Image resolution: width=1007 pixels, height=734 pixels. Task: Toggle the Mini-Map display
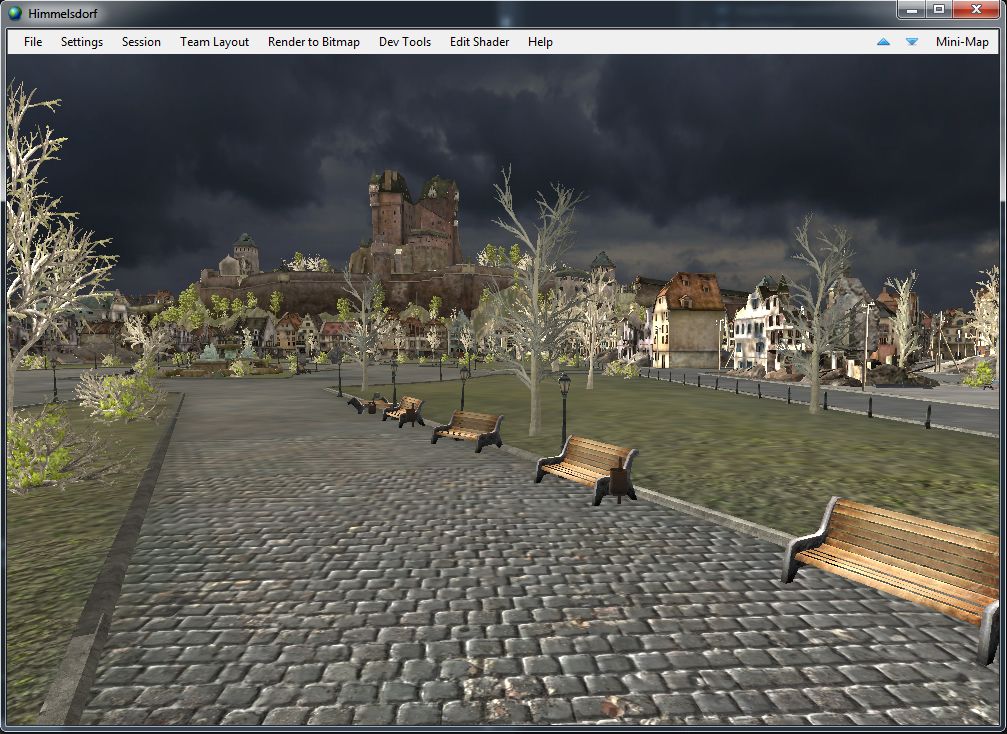coord(961,42)
